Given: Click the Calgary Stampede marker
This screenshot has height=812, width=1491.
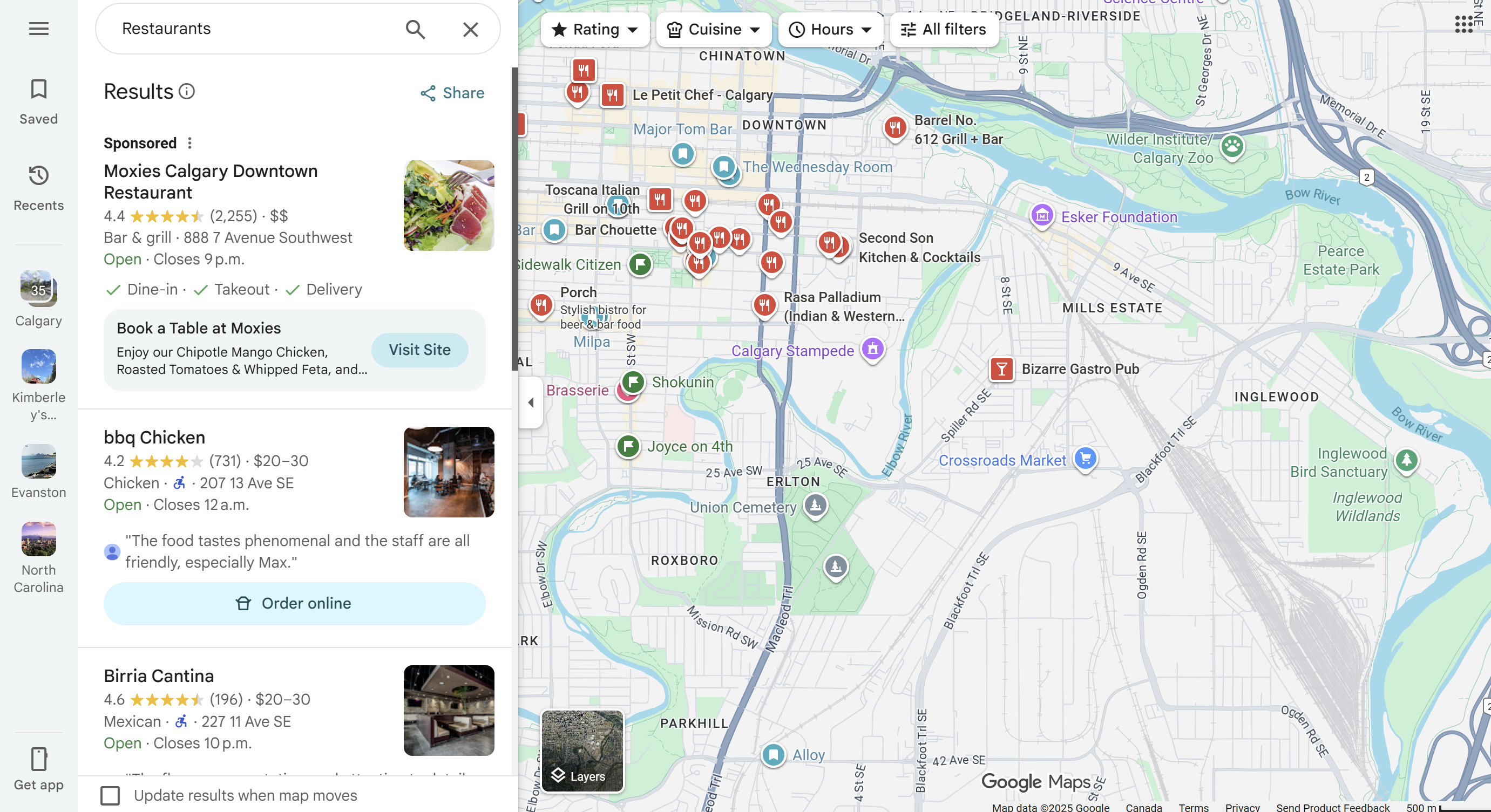Looking at the screenshot, I should pyautogui.click(x=873, y=350).
